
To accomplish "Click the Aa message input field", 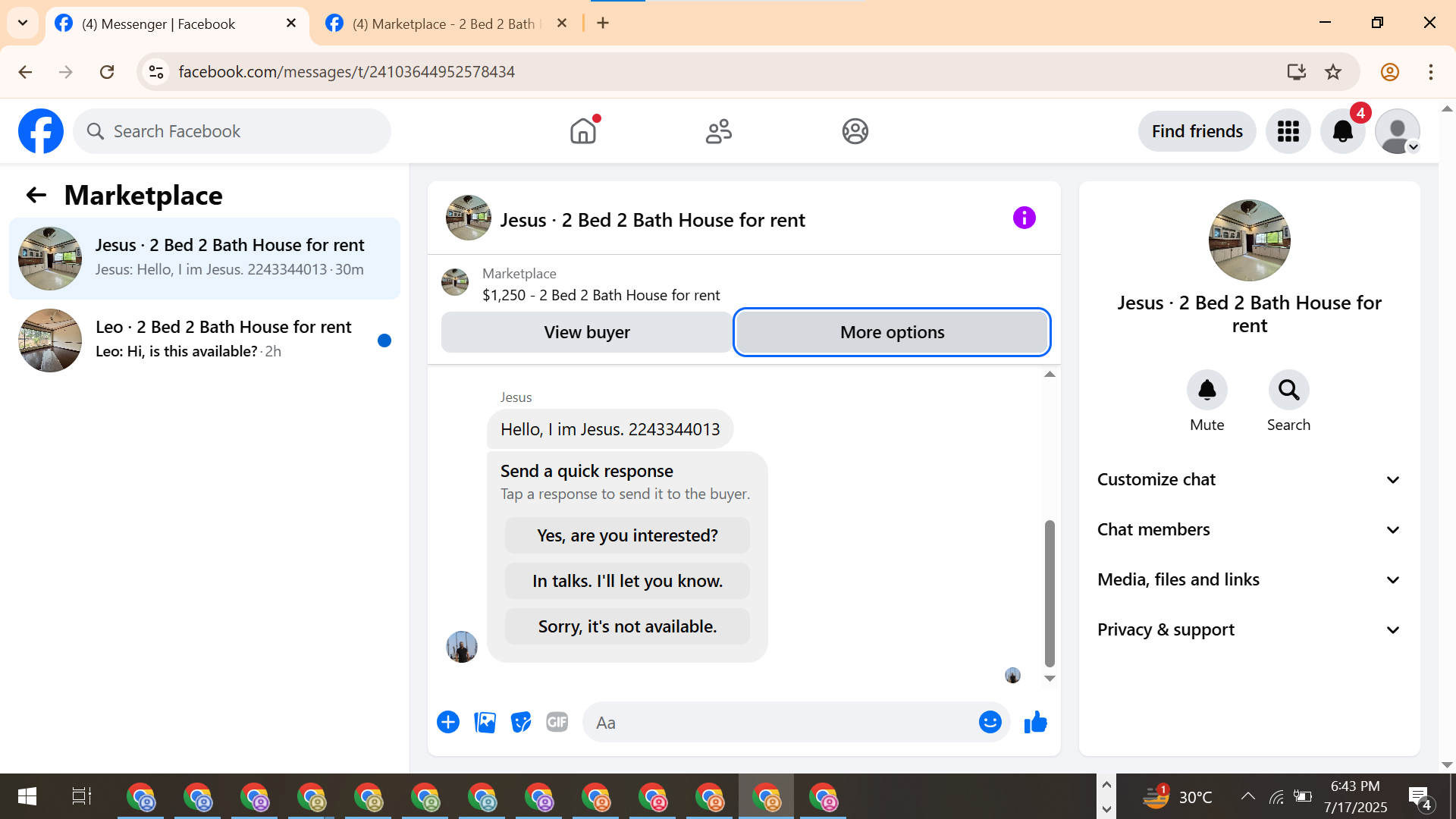I will tap(781, 722).
